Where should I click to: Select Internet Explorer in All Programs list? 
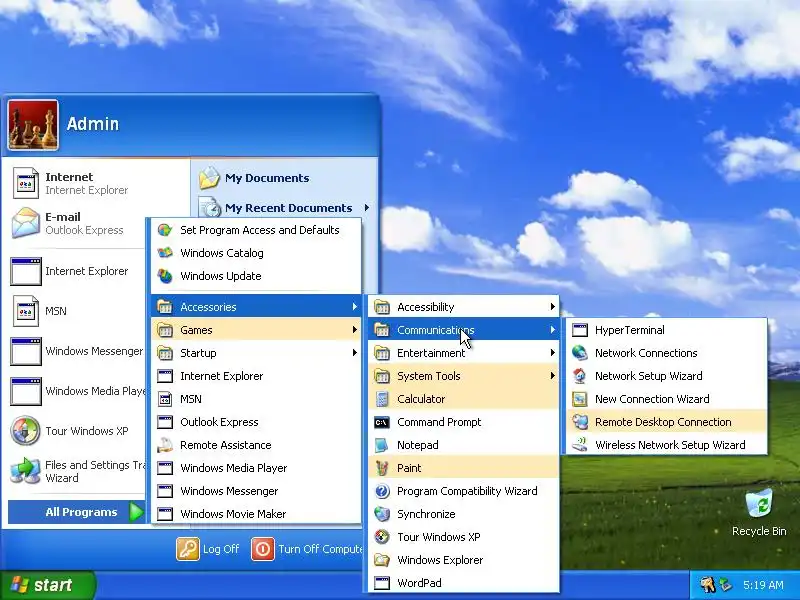[x=256, y=376]
